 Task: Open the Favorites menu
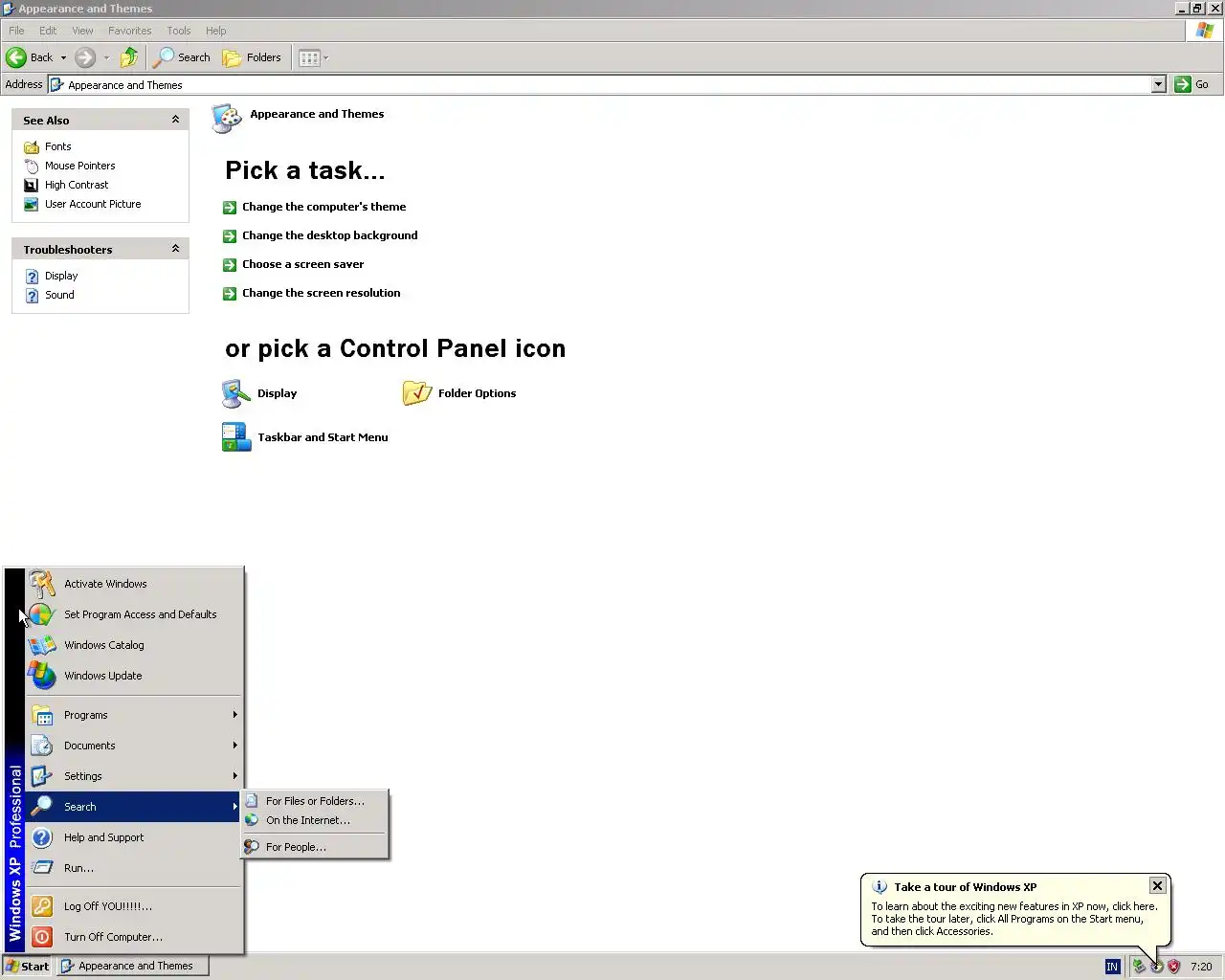pyautogui.click(x=130, y=31)
